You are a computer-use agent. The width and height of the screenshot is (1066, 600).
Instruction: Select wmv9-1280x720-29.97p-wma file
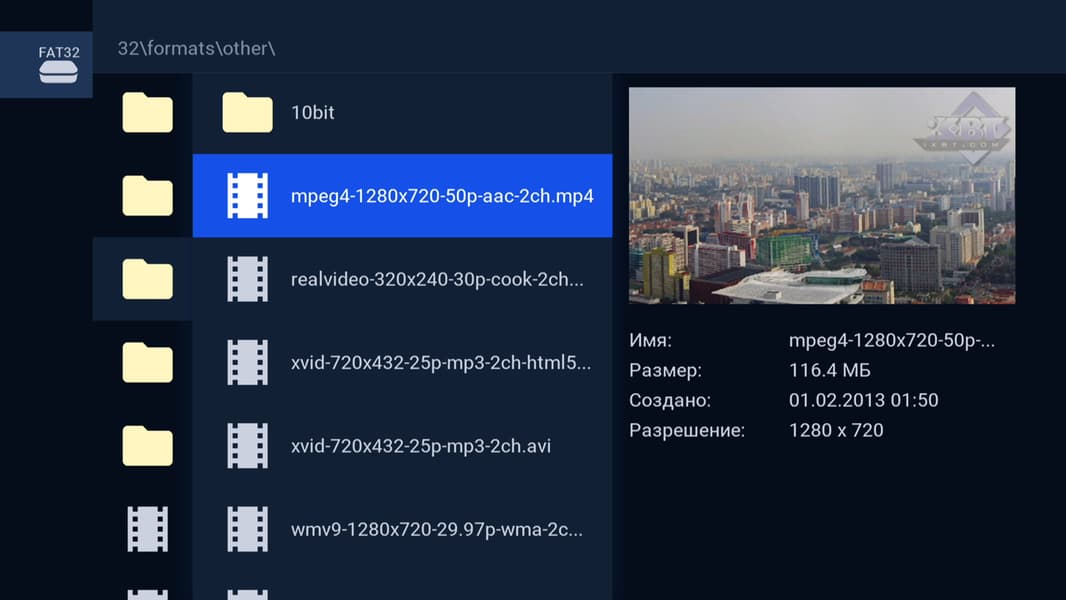pyautogui.click(x=402, y=529)
